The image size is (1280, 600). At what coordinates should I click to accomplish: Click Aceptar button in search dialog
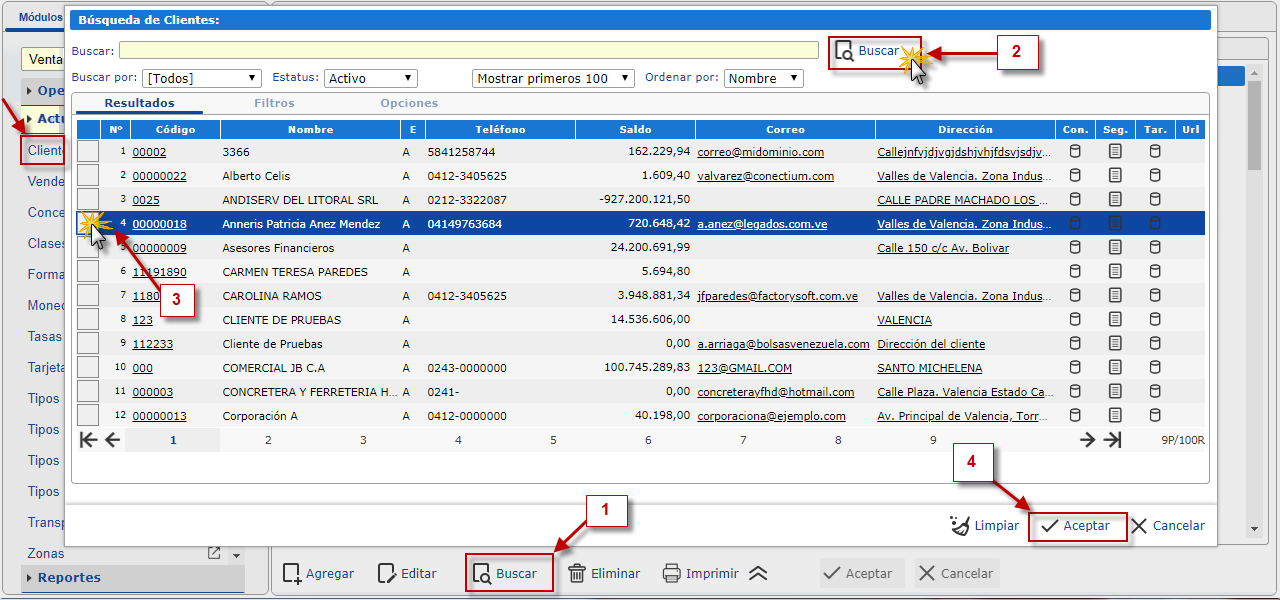[x=1077, y=526]
